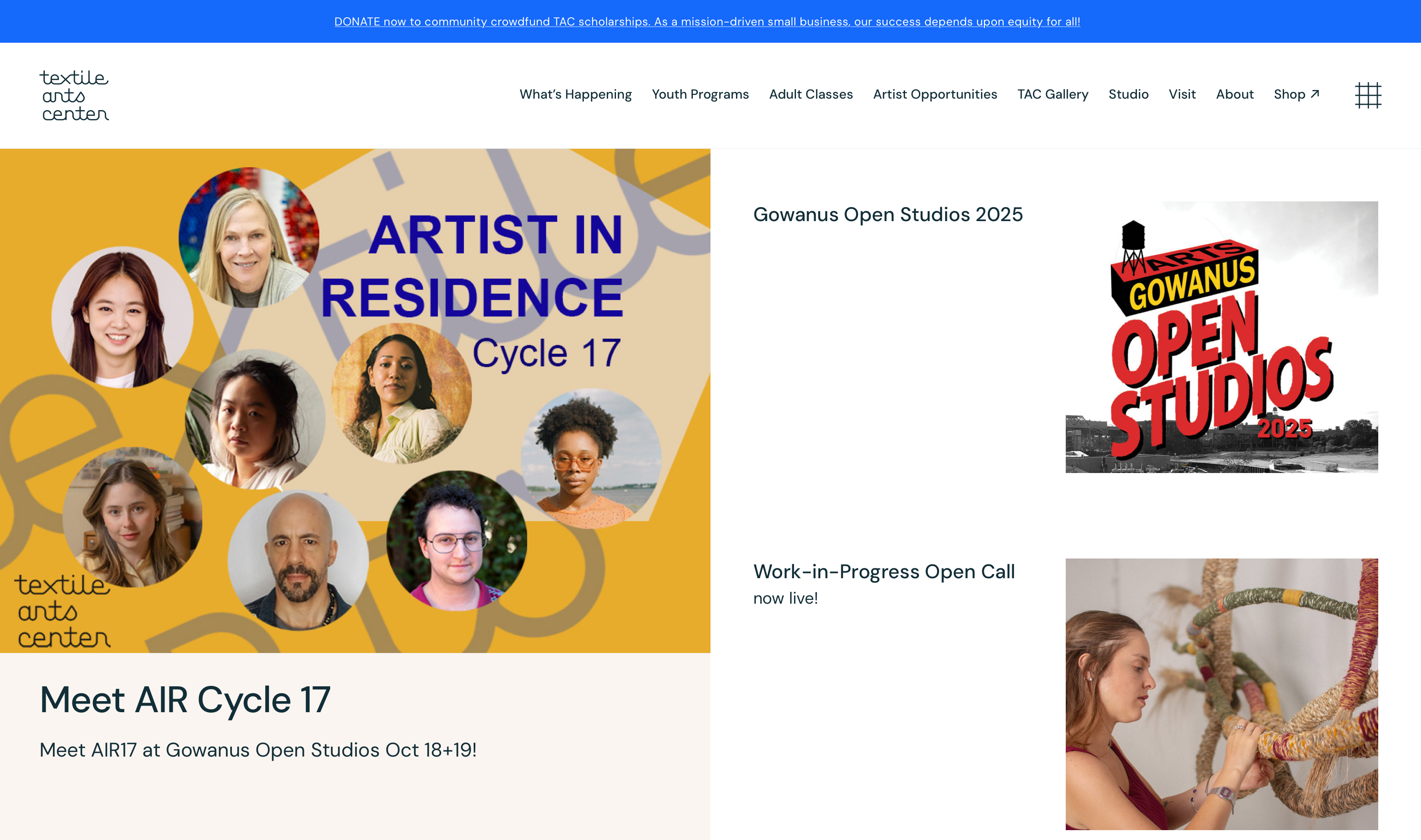Viewport: 1421px width, 840px height.
Task: Click the Gowanus Open Studios poster image
Action: point(1221,337)
